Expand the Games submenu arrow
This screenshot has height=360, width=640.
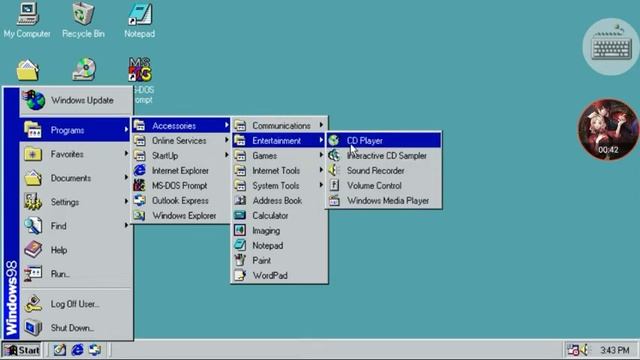[321, 155]
